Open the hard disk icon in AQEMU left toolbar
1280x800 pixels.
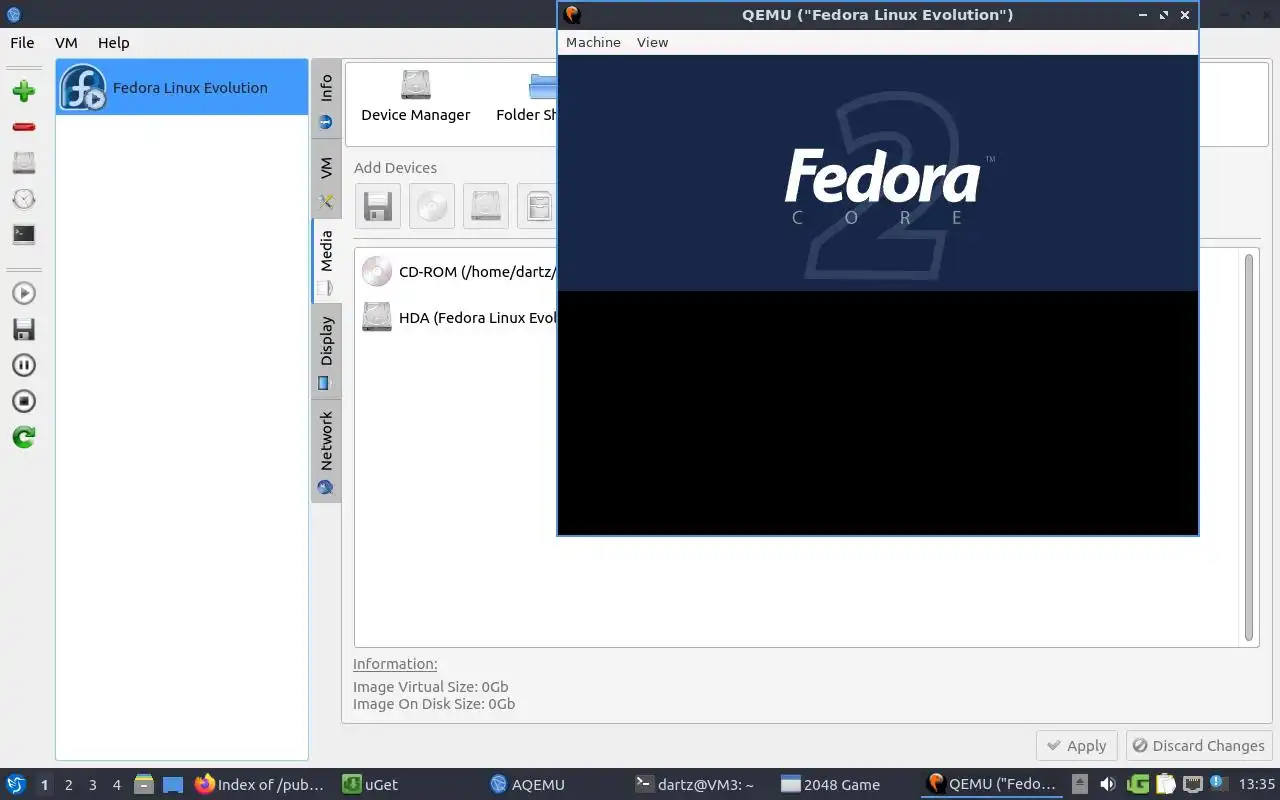coord(24,163)
